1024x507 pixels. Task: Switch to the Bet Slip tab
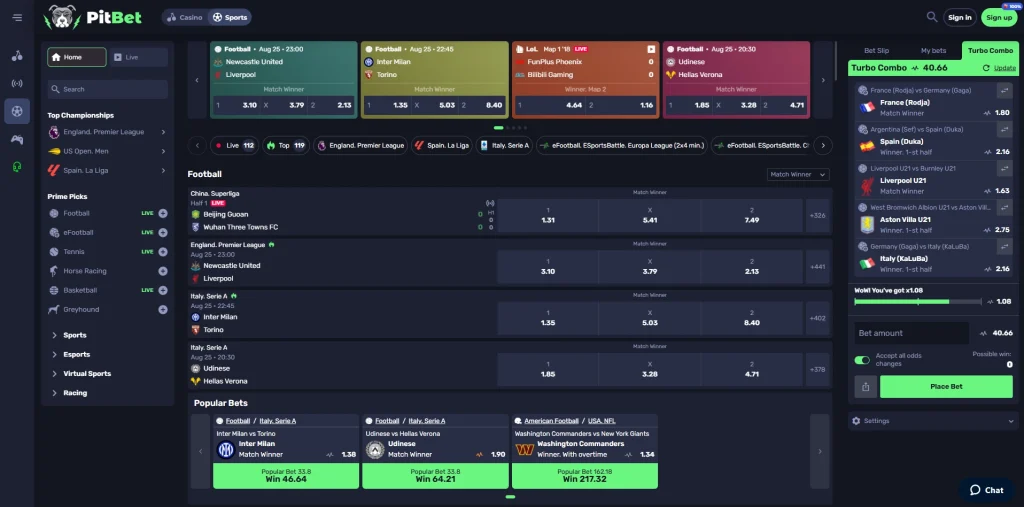pyautogui.click(x=876, y=50)
